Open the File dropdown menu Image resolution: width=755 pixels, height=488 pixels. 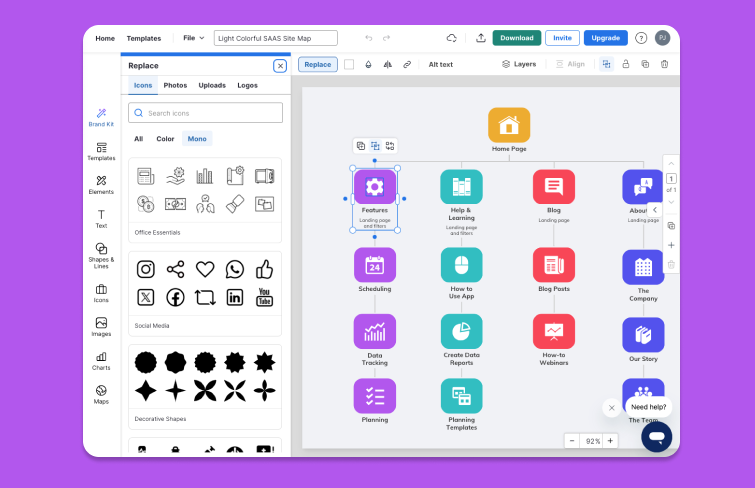[x=194, y=38]
